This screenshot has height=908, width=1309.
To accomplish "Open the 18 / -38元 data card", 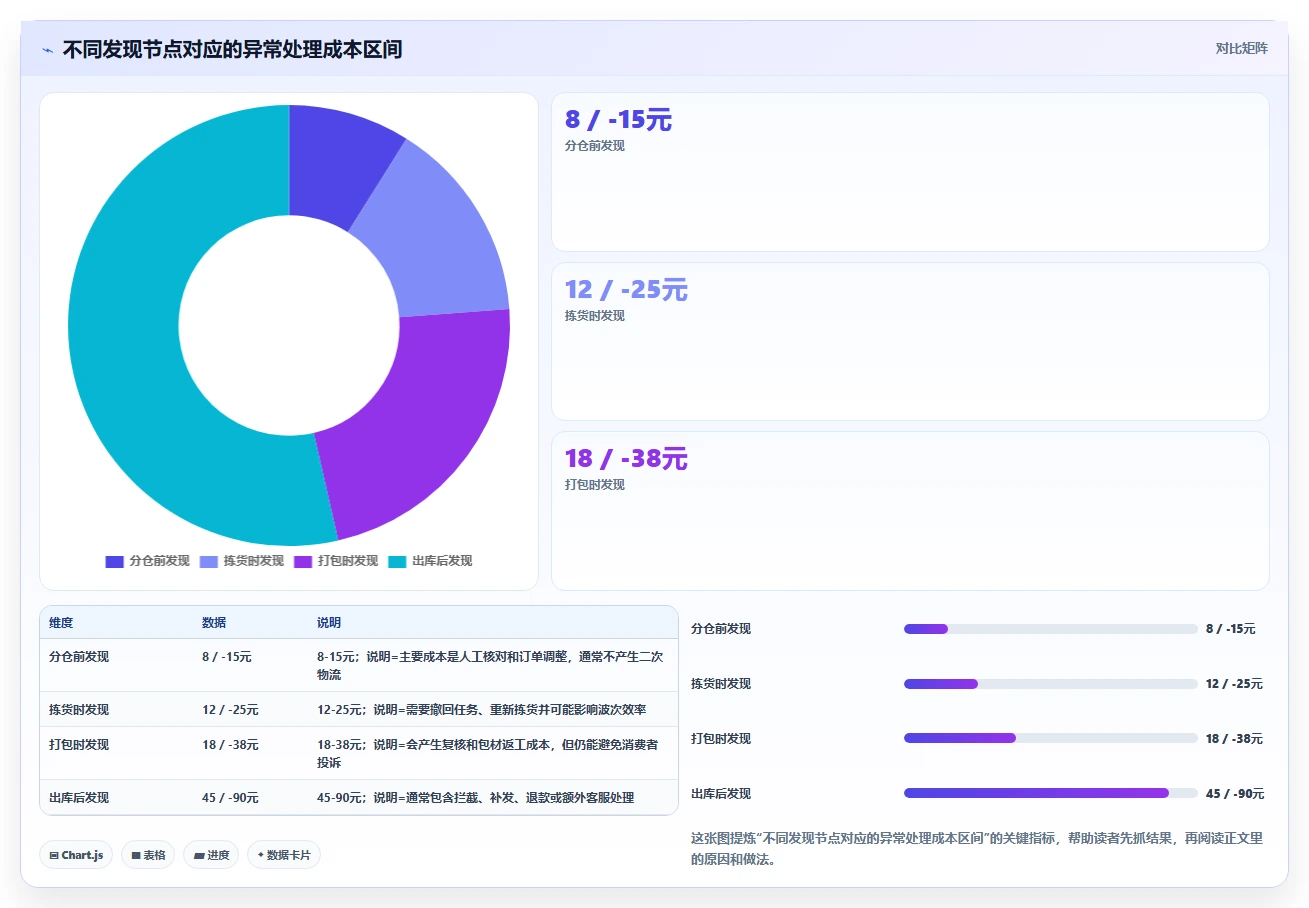I will point(910,511).
